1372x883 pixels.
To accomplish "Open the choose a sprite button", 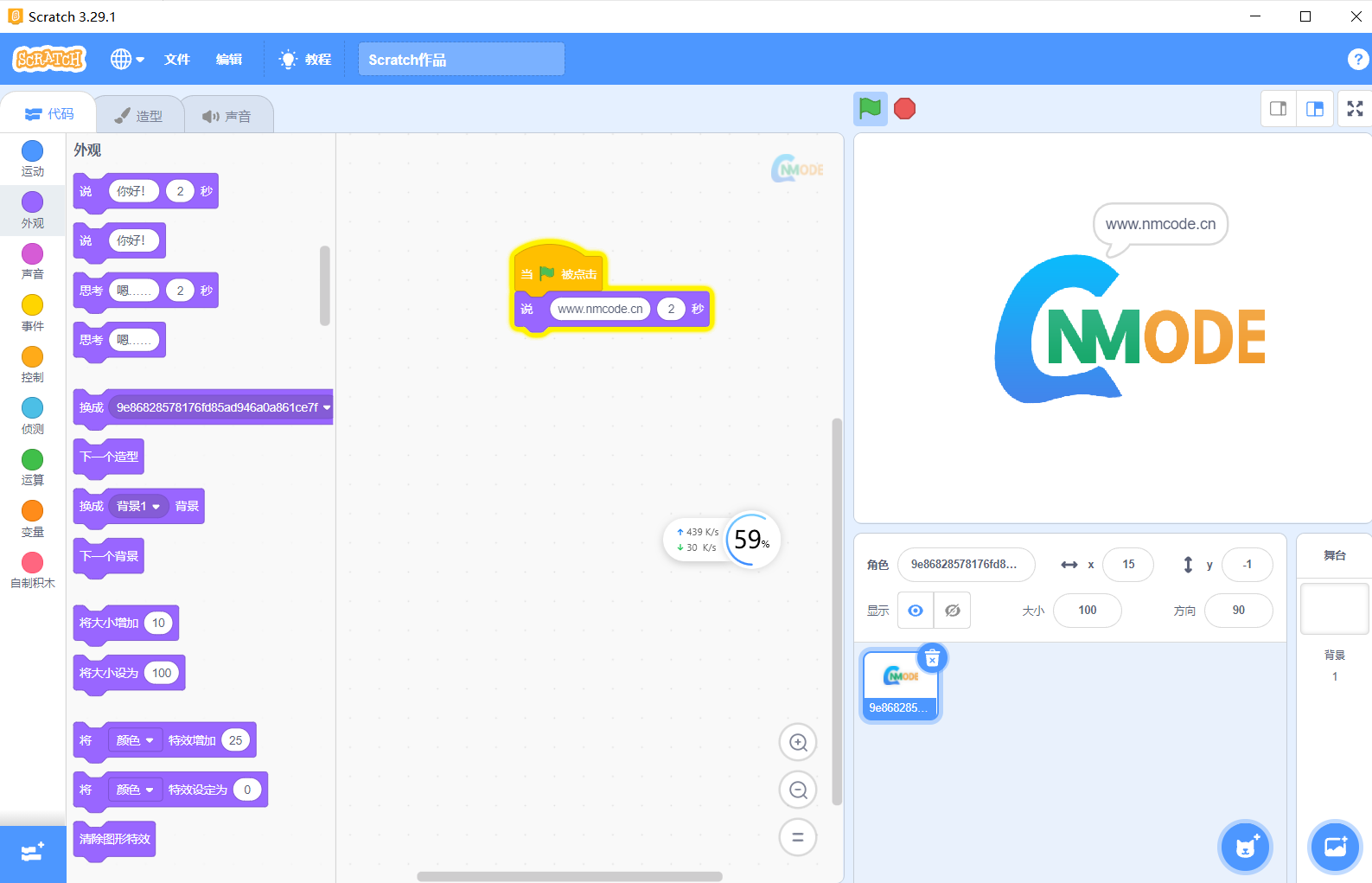I will [x=1245, y=847].
